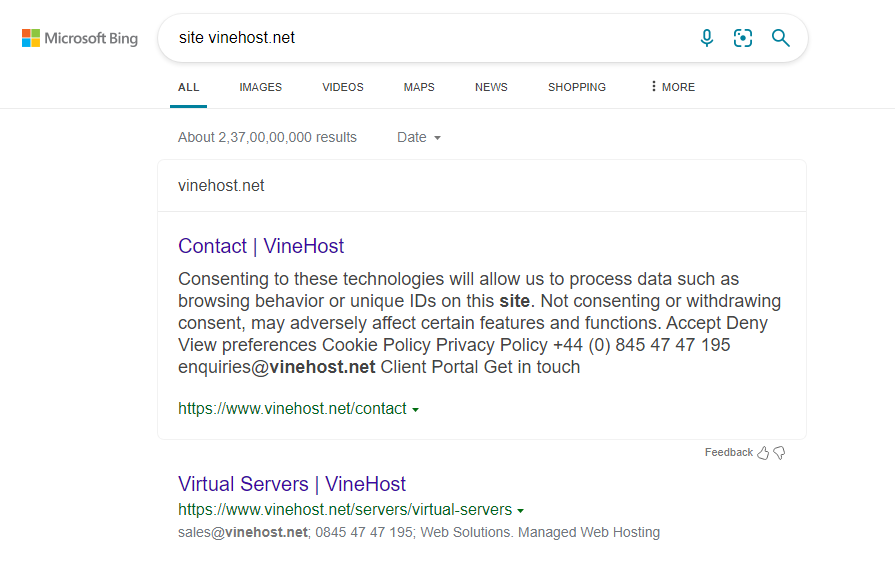The height and width of the screenshot is (565, 895).
Task: Go to the SHOPPING tab
Action: click(x=577, y=87)
